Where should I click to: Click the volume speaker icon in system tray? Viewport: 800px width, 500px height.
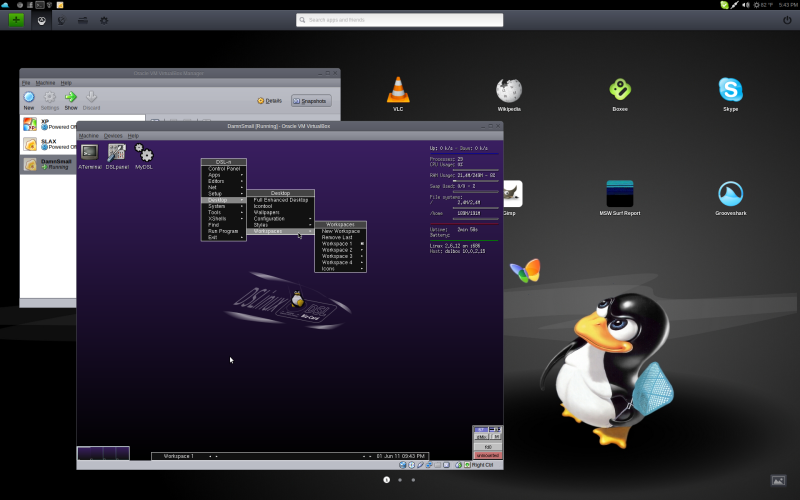[746, 5]
